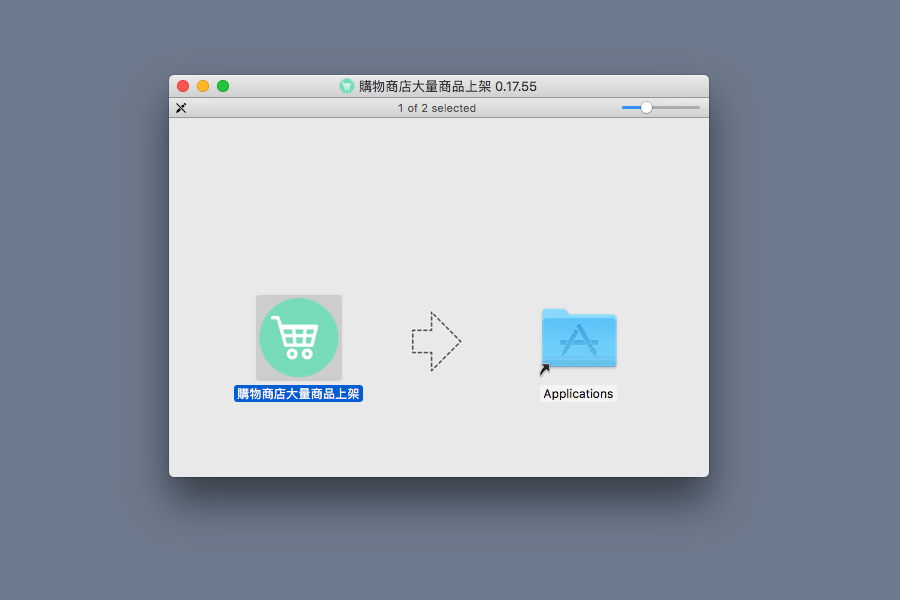Minimize the window using the yellow button
900x600 pixels.
coord(203,86)
